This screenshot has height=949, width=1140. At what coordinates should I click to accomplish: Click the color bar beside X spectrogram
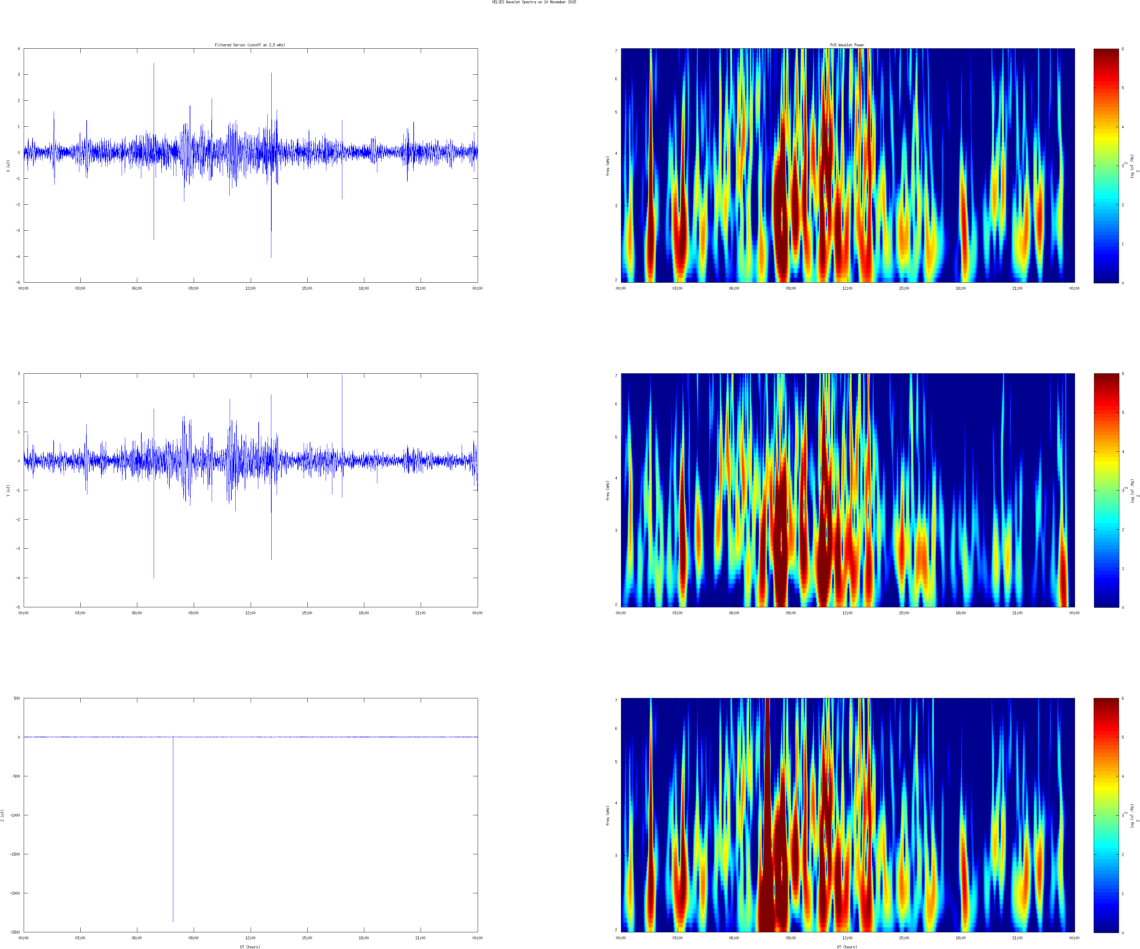(x=1106, y=165)
